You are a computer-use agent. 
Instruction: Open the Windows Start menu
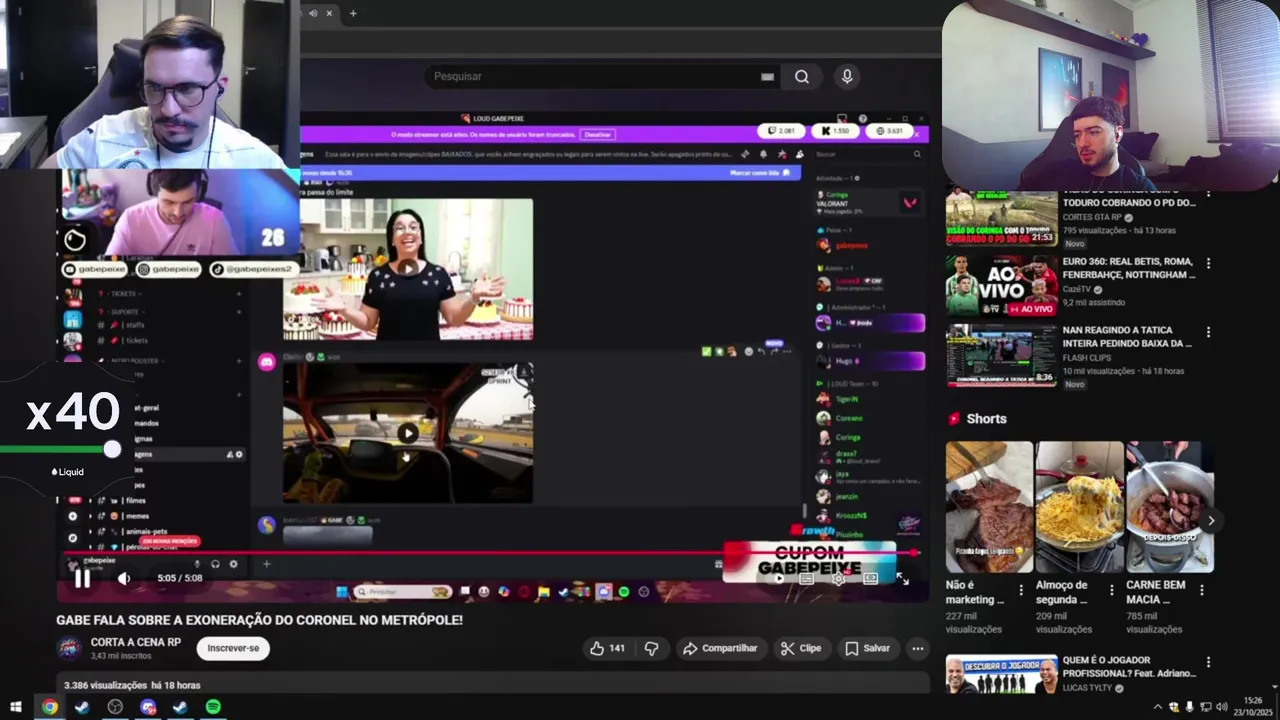(15, 707)
